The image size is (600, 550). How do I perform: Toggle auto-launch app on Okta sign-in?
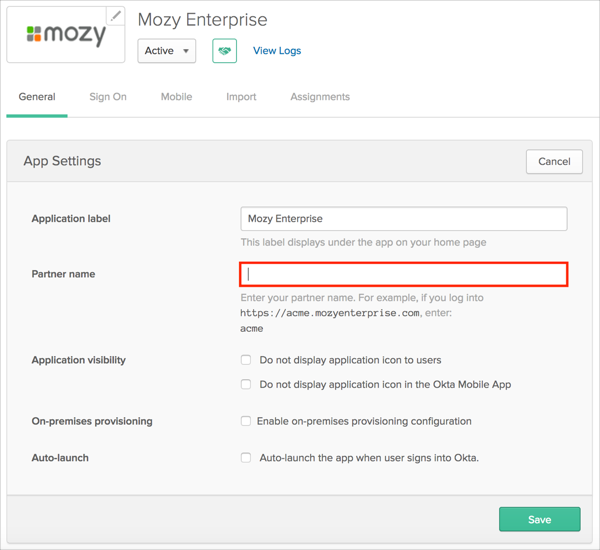coord(246,458)
